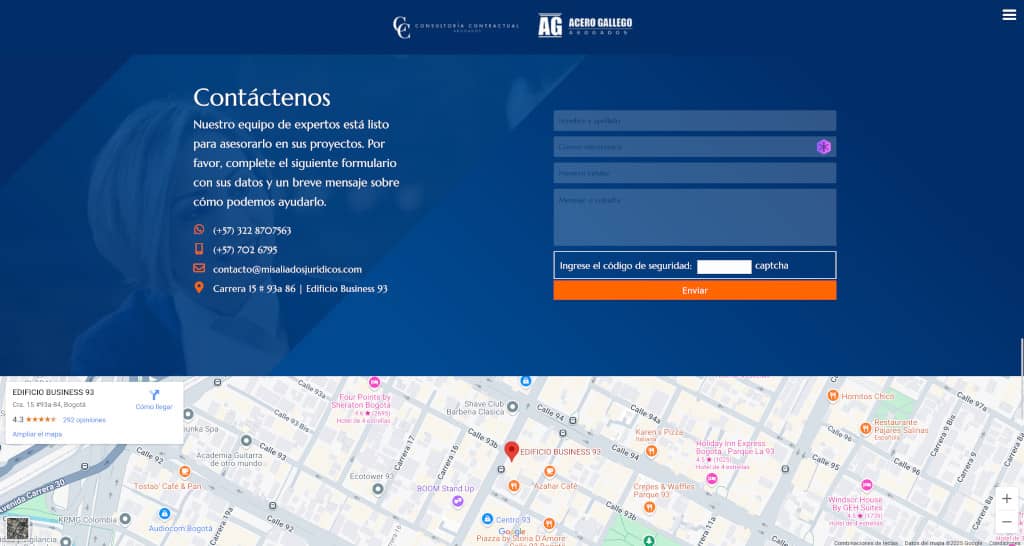Open the hamburger menu

[1008, 14]
